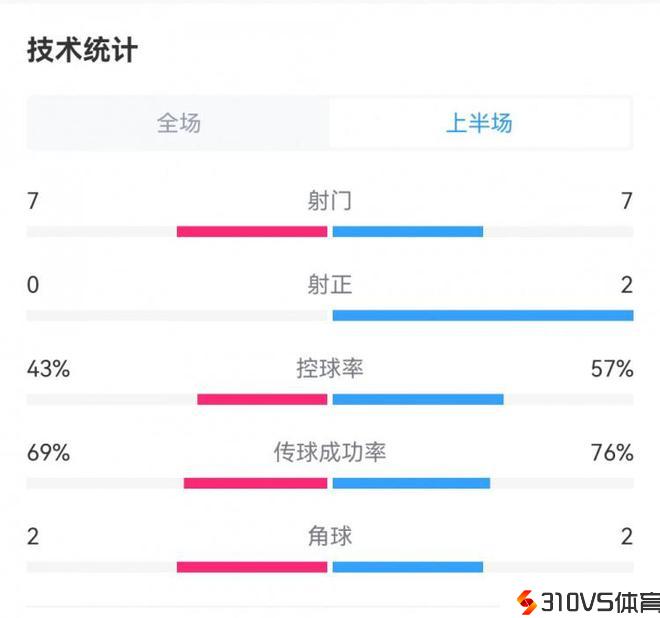Screen dimensions: 660x618
Task: Click the 角球 stat label
Action: [330, 537]
